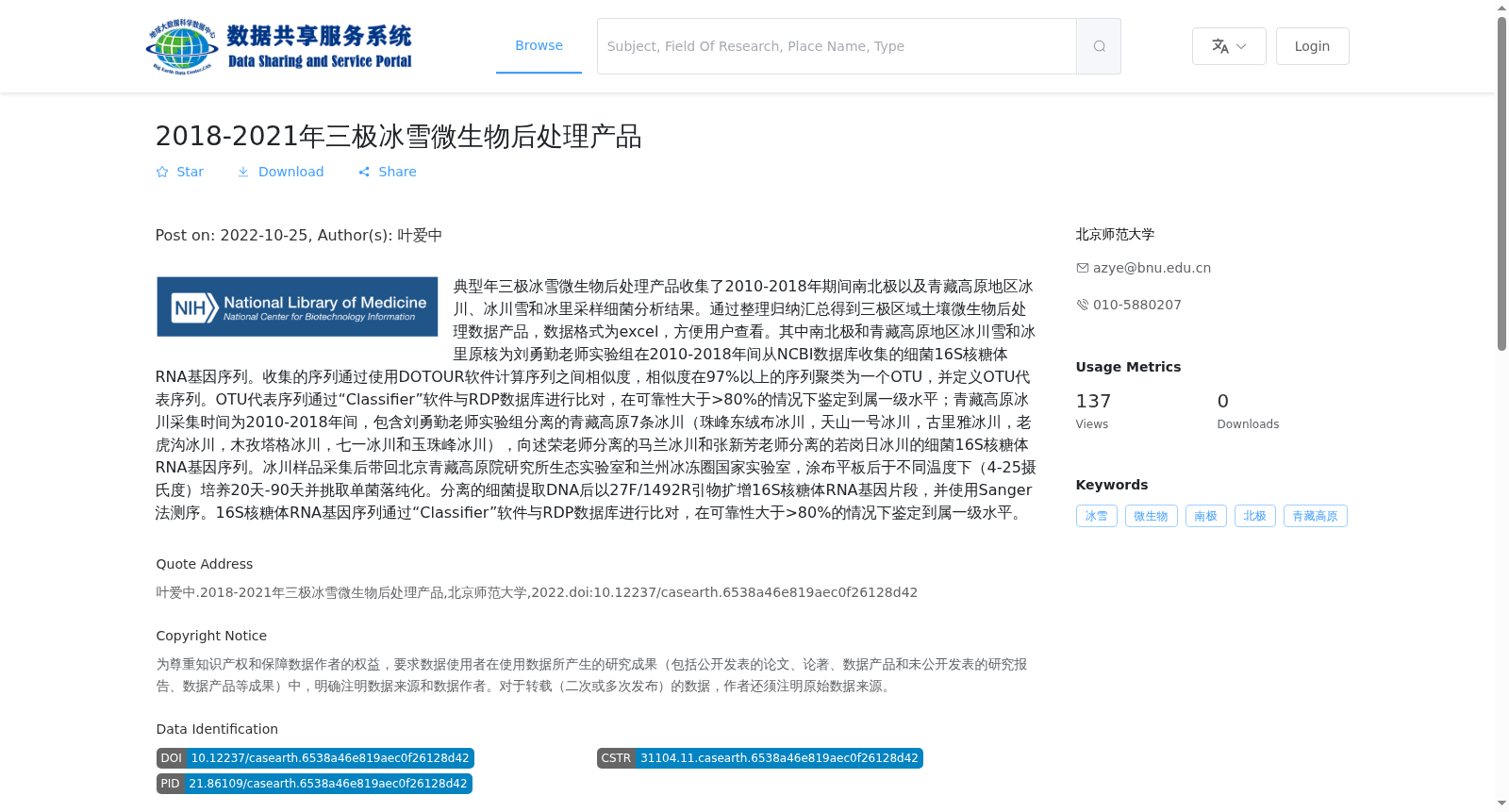Image resolution: width=1509 pixels, height=812 pixels.
Task: Click the page vertical scrollbar thumb
Action: pyautogui.click(x=1501, y=184)
